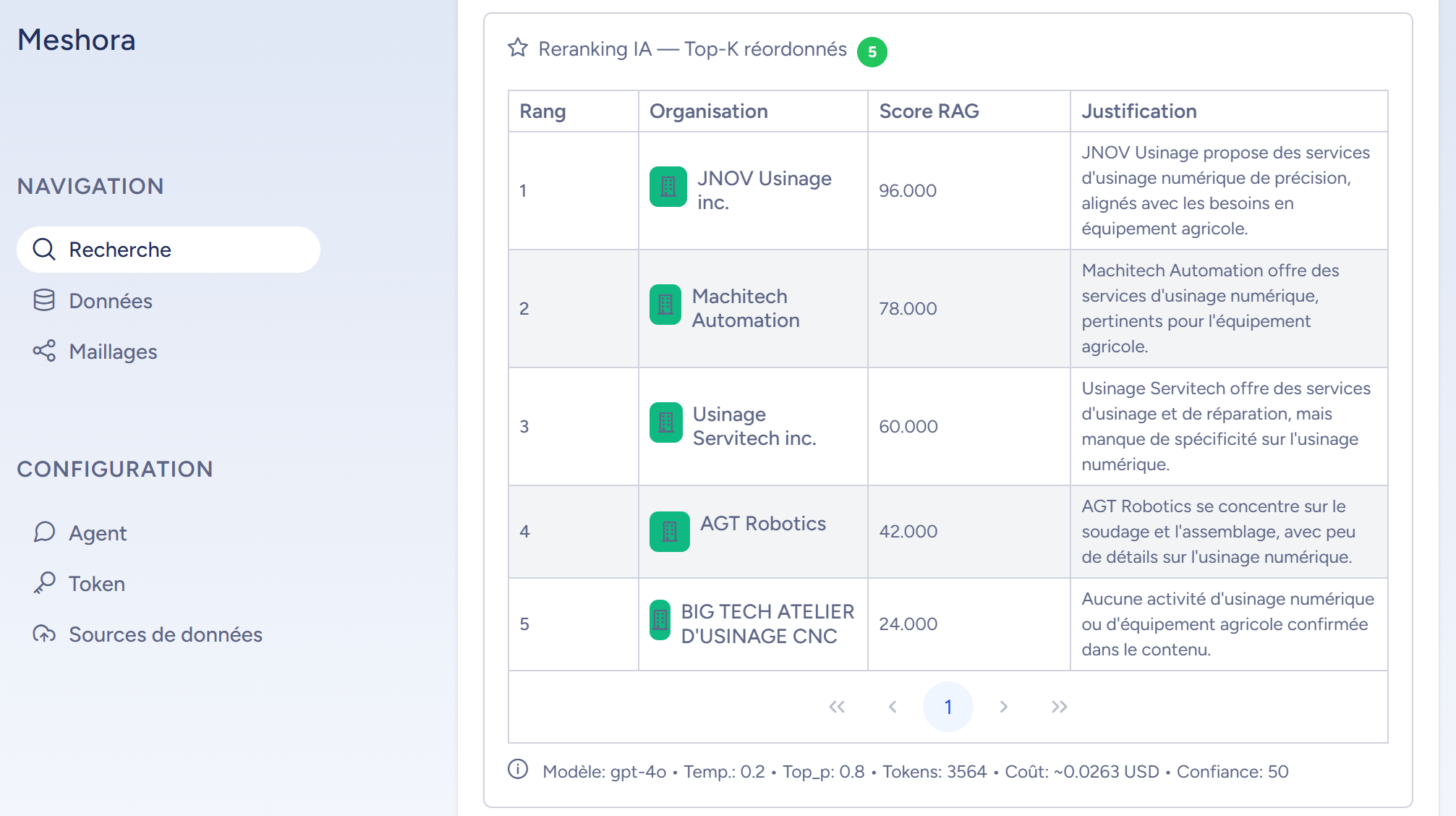
Task: Click the Agent chat bubble icon
Action: [x=44, y=532]
